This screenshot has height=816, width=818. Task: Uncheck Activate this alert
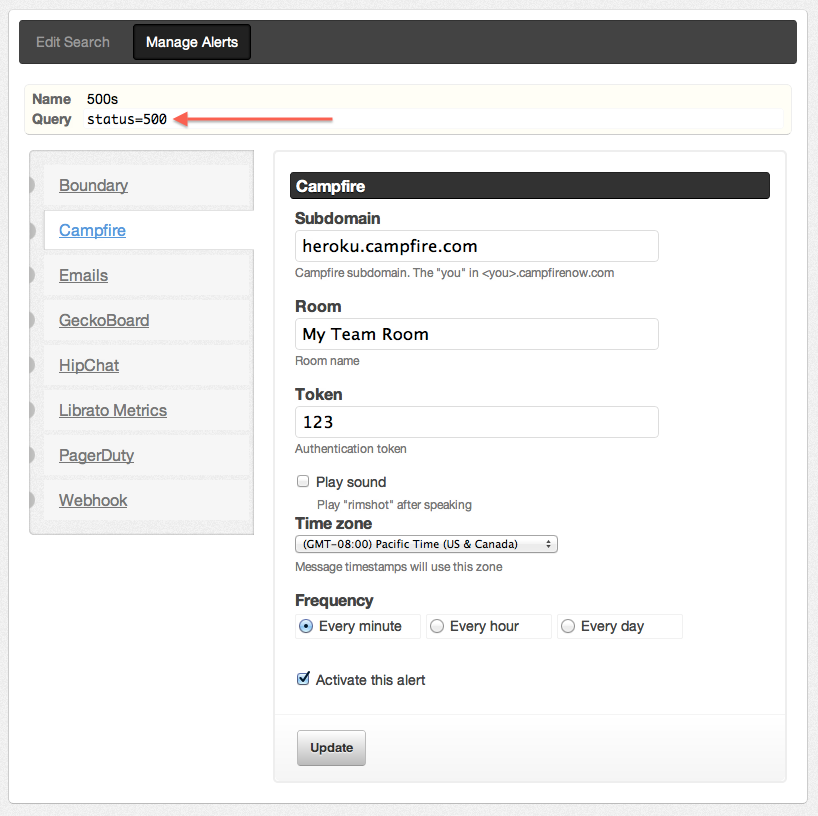(x=303, y=679)
